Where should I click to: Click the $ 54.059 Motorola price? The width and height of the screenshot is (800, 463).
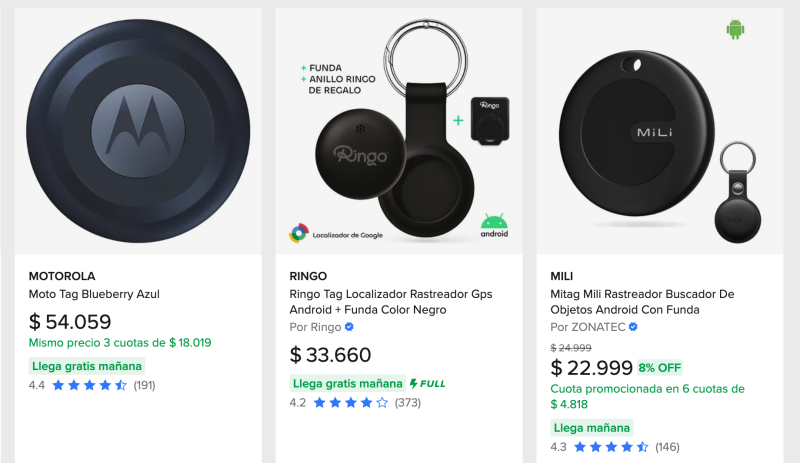[x=70, y=322]
